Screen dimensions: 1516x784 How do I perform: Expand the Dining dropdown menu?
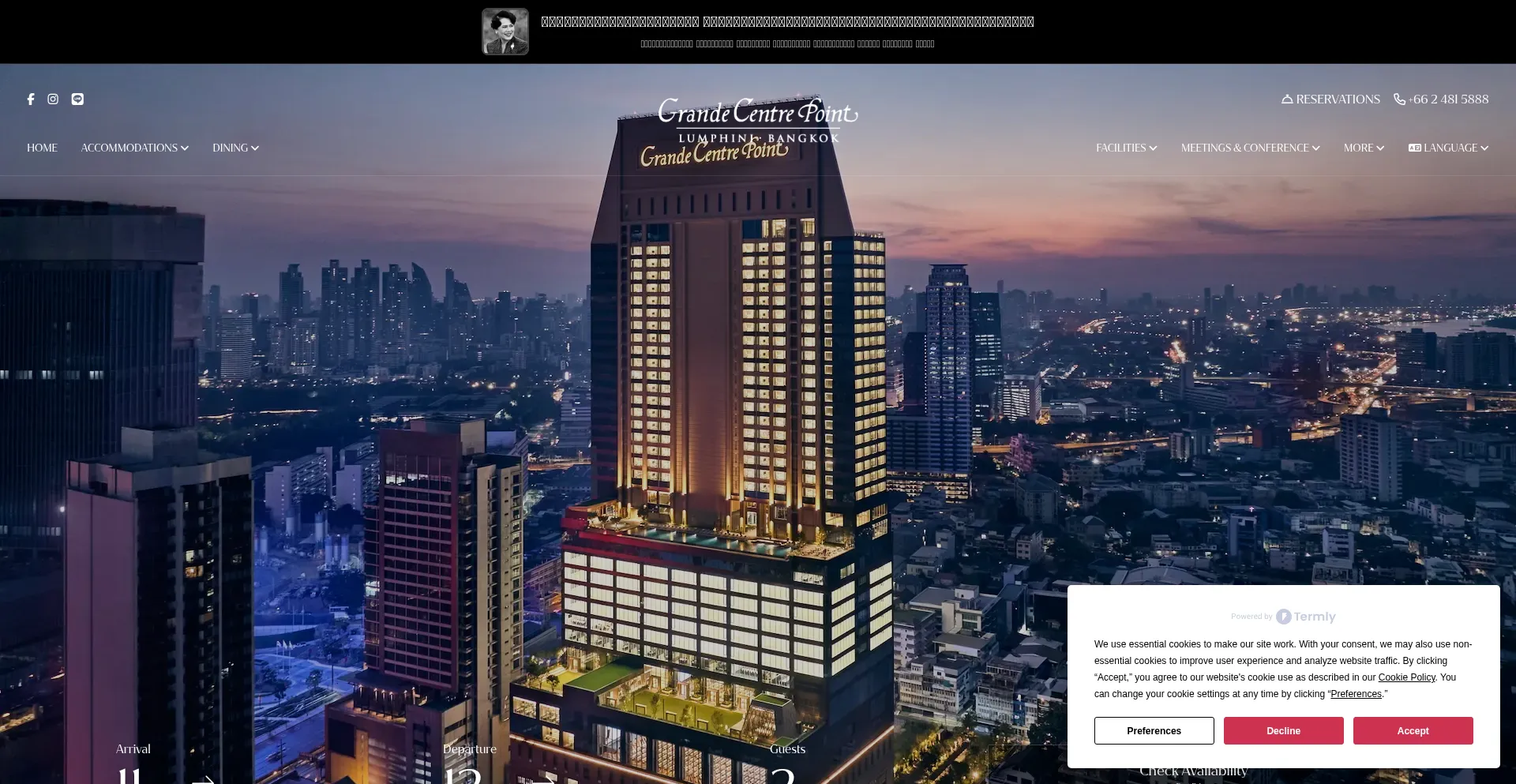click(x=235, y=148)
